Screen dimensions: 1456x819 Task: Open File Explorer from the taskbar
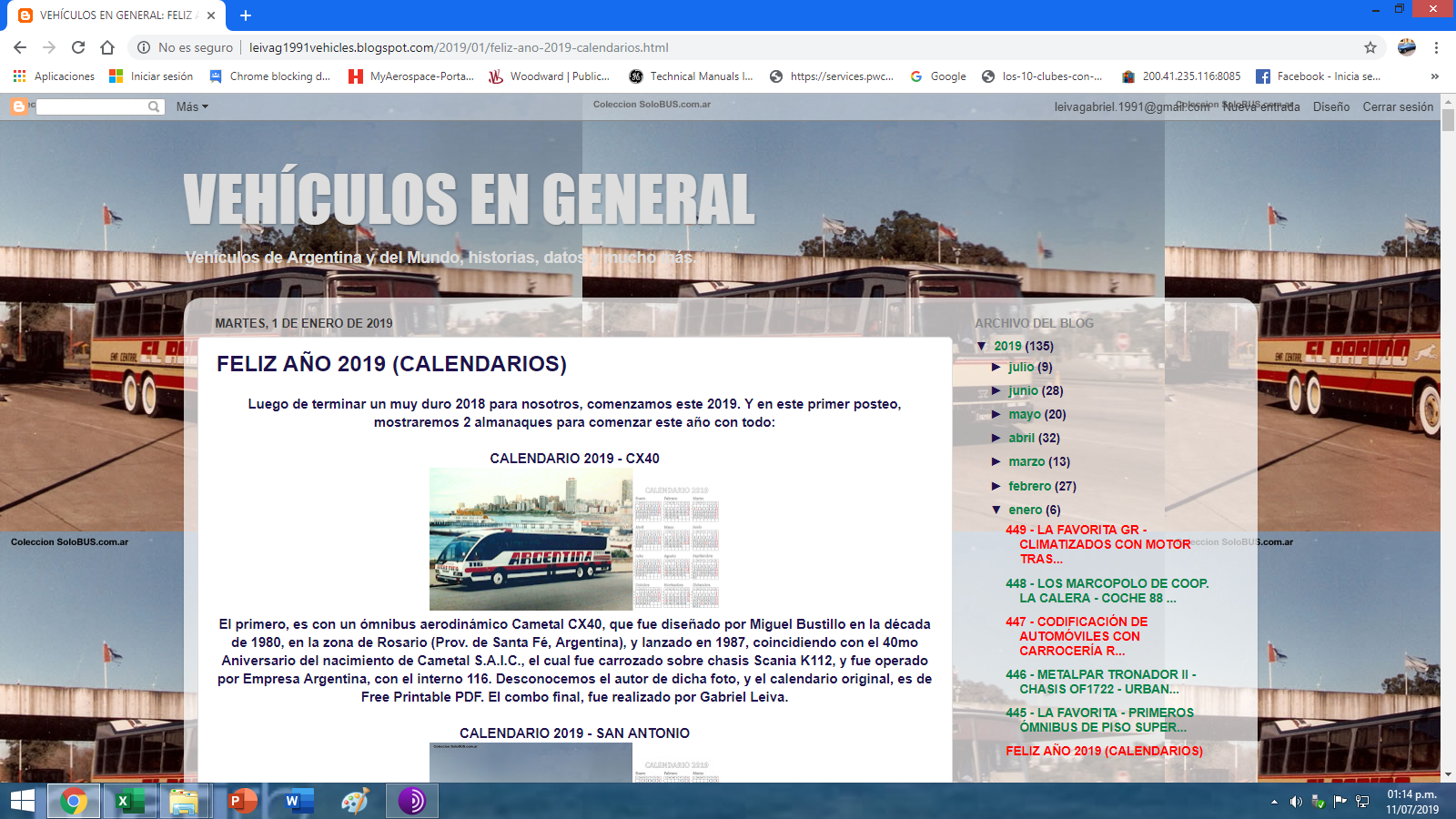click(184, 801)
